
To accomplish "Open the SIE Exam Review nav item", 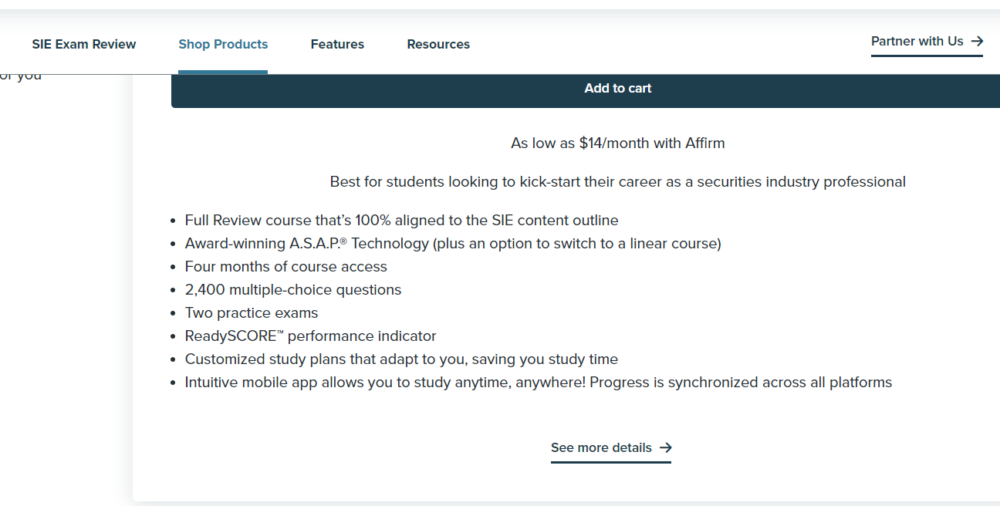I will click(84, 44).
